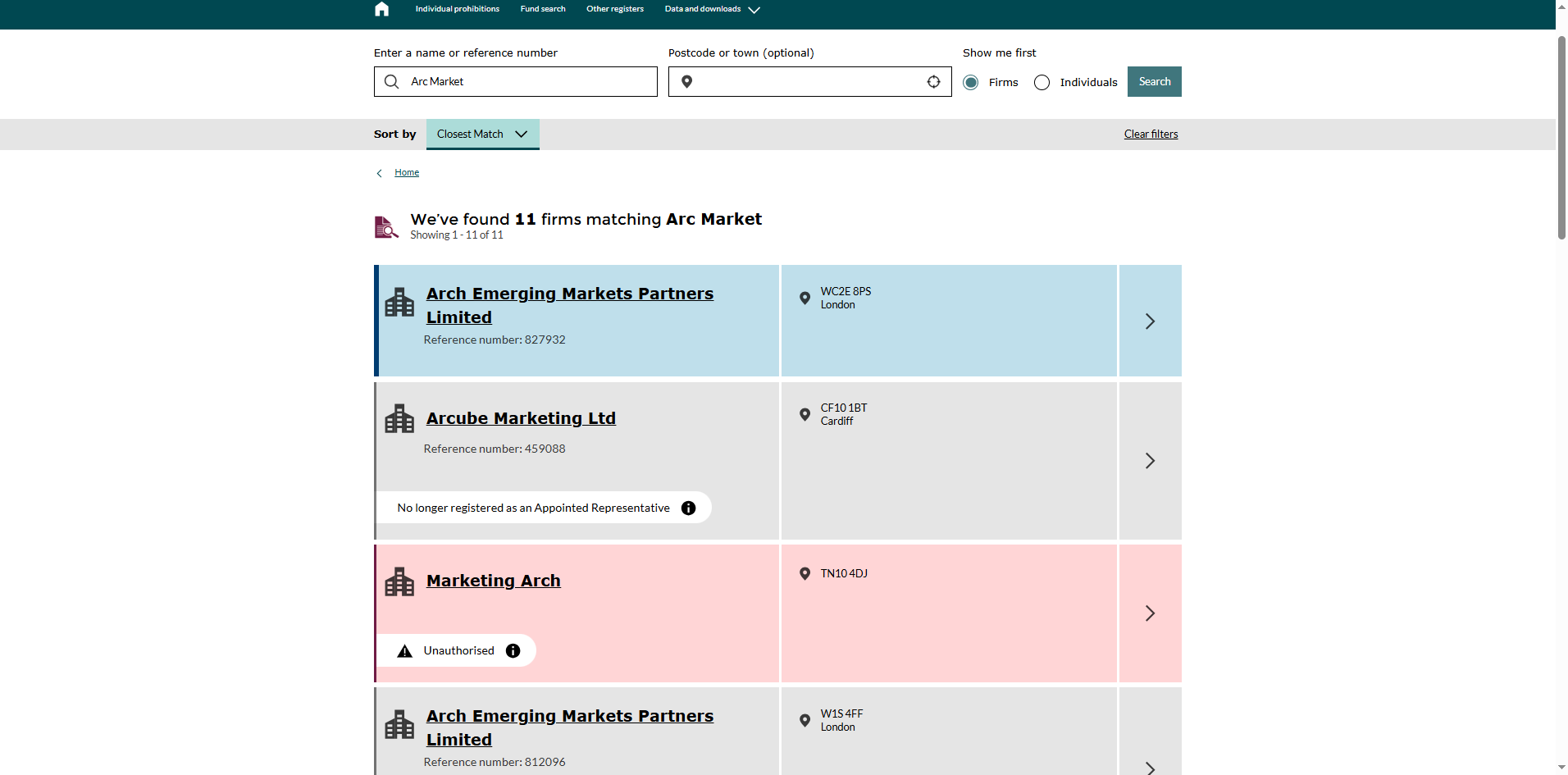Click the map pin icon in postcode field
The height and width of the screenshot is (775, 1568).
tap(687, 82)
